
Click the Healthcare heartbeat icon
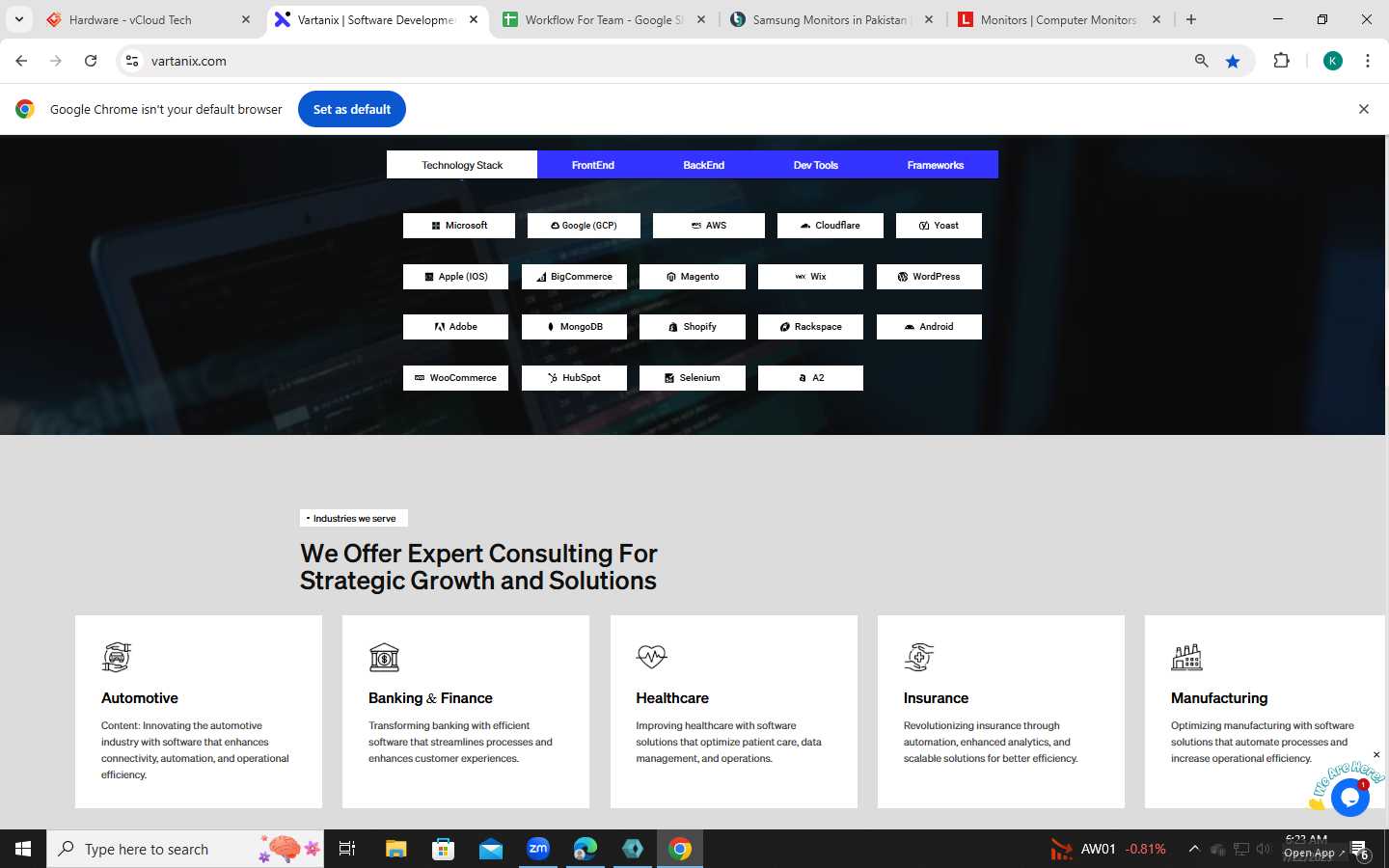pyautogui.click(x=651, y=657)
